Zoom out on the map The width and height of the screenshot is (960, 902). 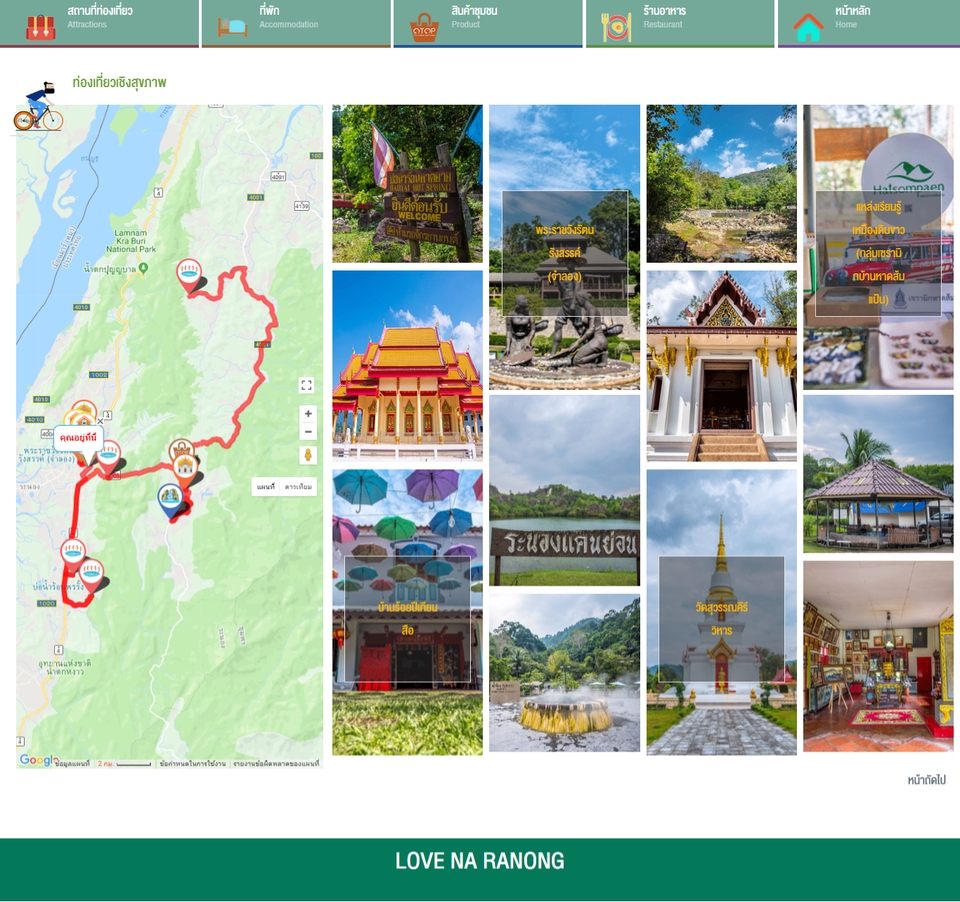[x=308, y=432]
